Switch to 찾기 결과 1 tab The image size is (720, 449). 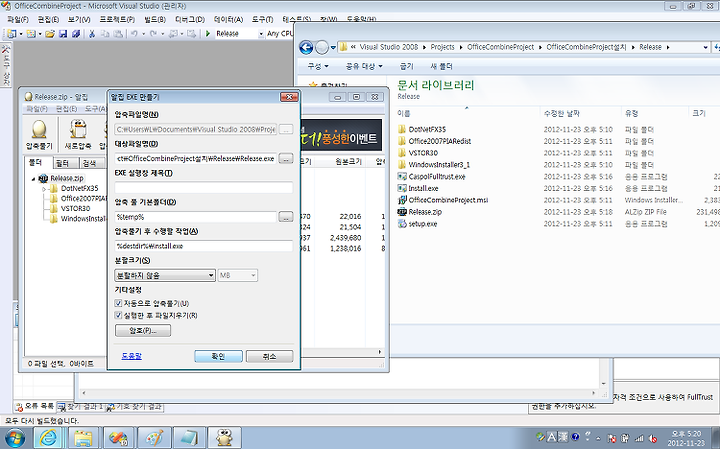point(81,406)
